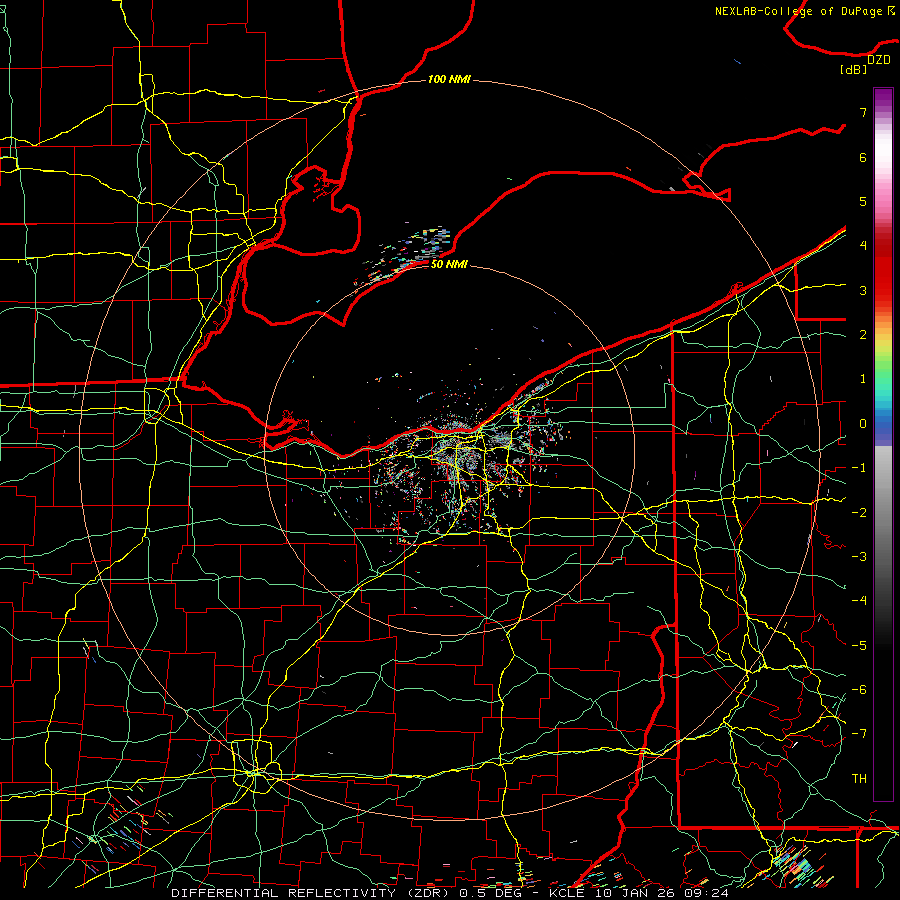Click the KCLE station identifier

(567, 893)
